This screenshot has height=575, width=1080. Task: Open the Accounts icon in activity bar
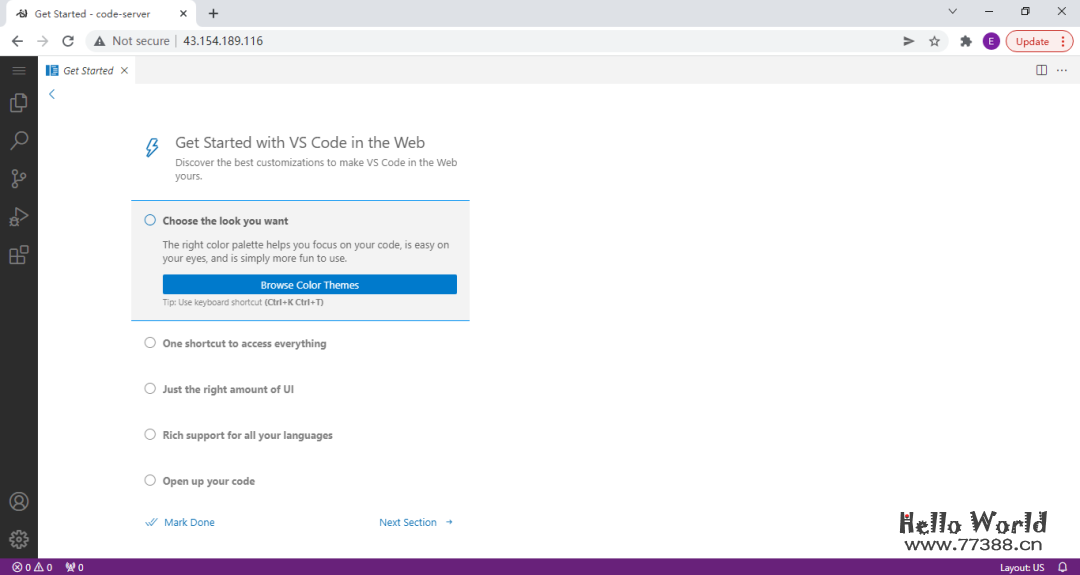[18, 502]
